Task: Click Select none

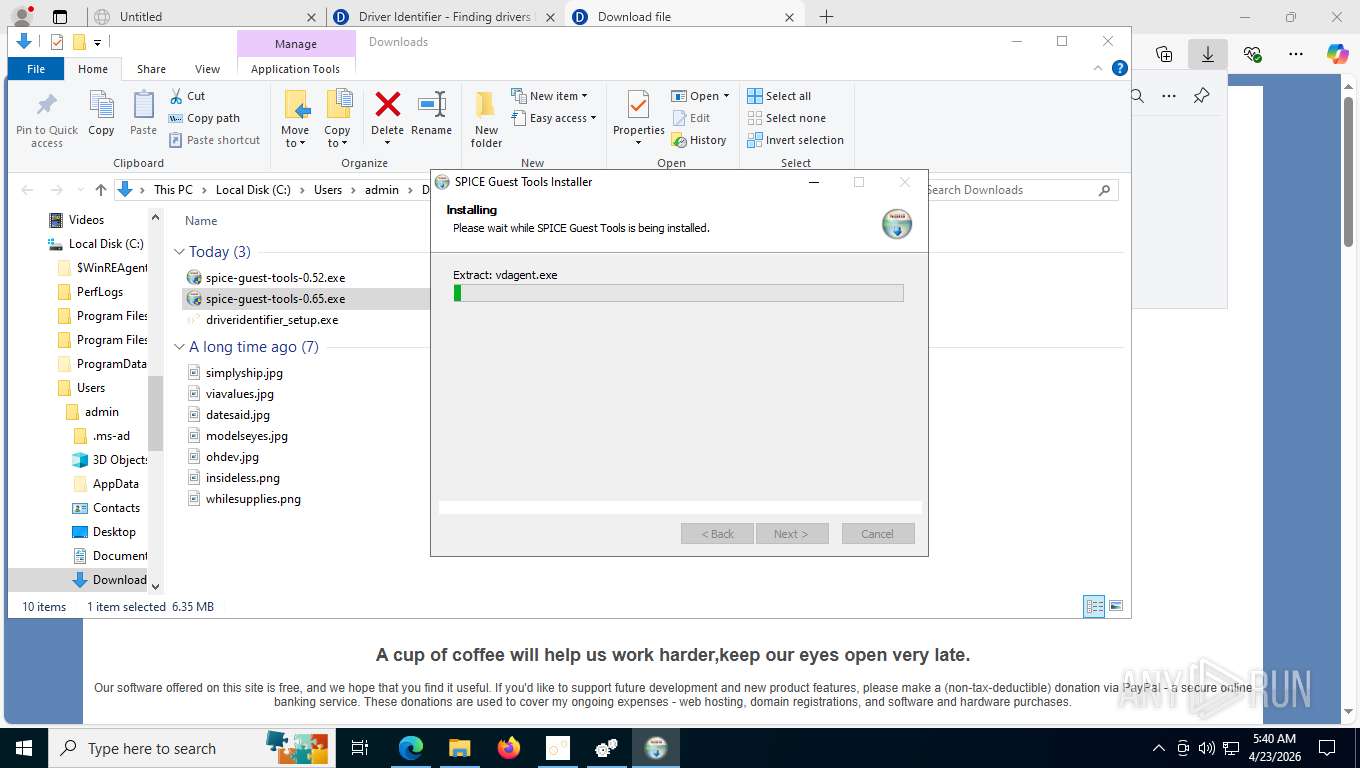Action: [786, 118]
